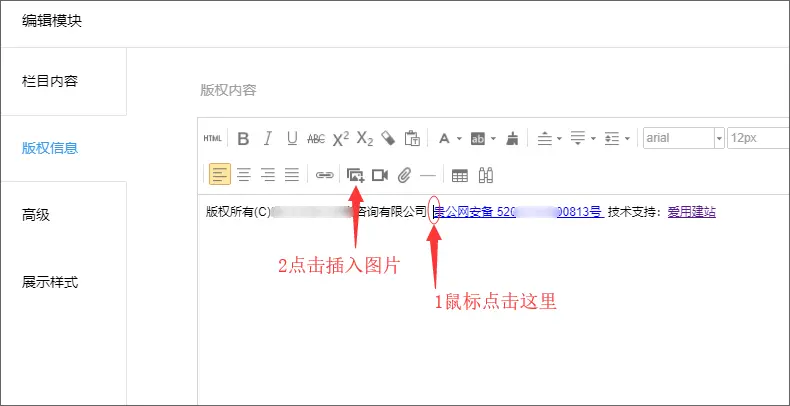Insert a table
790x406 pixels.
[x=460, y=175]
